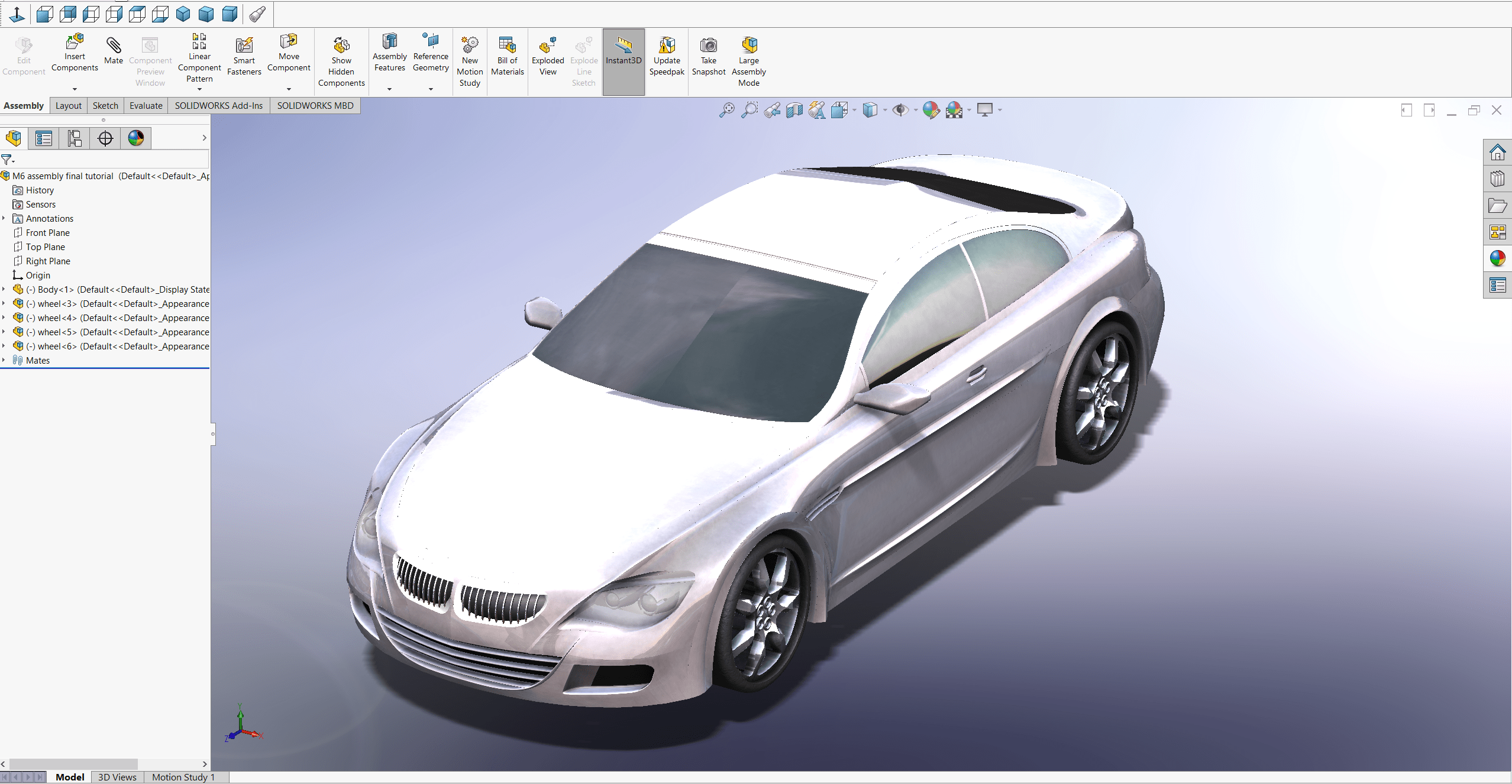Viewport: 1512px width, 784px height.
Task: Toggle Instant3D on or off
Action: click(623, 61)
